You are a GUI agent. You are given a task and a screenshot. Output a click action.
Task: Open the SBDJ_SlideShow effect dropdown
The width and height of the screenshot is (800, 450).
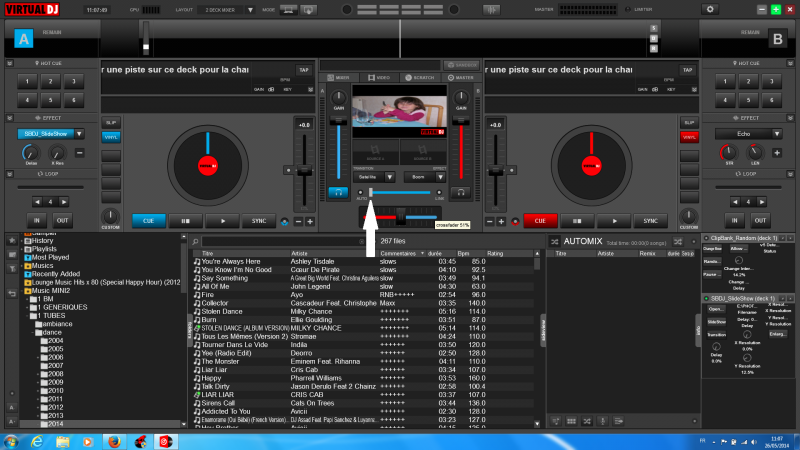(x=79, y=133)
